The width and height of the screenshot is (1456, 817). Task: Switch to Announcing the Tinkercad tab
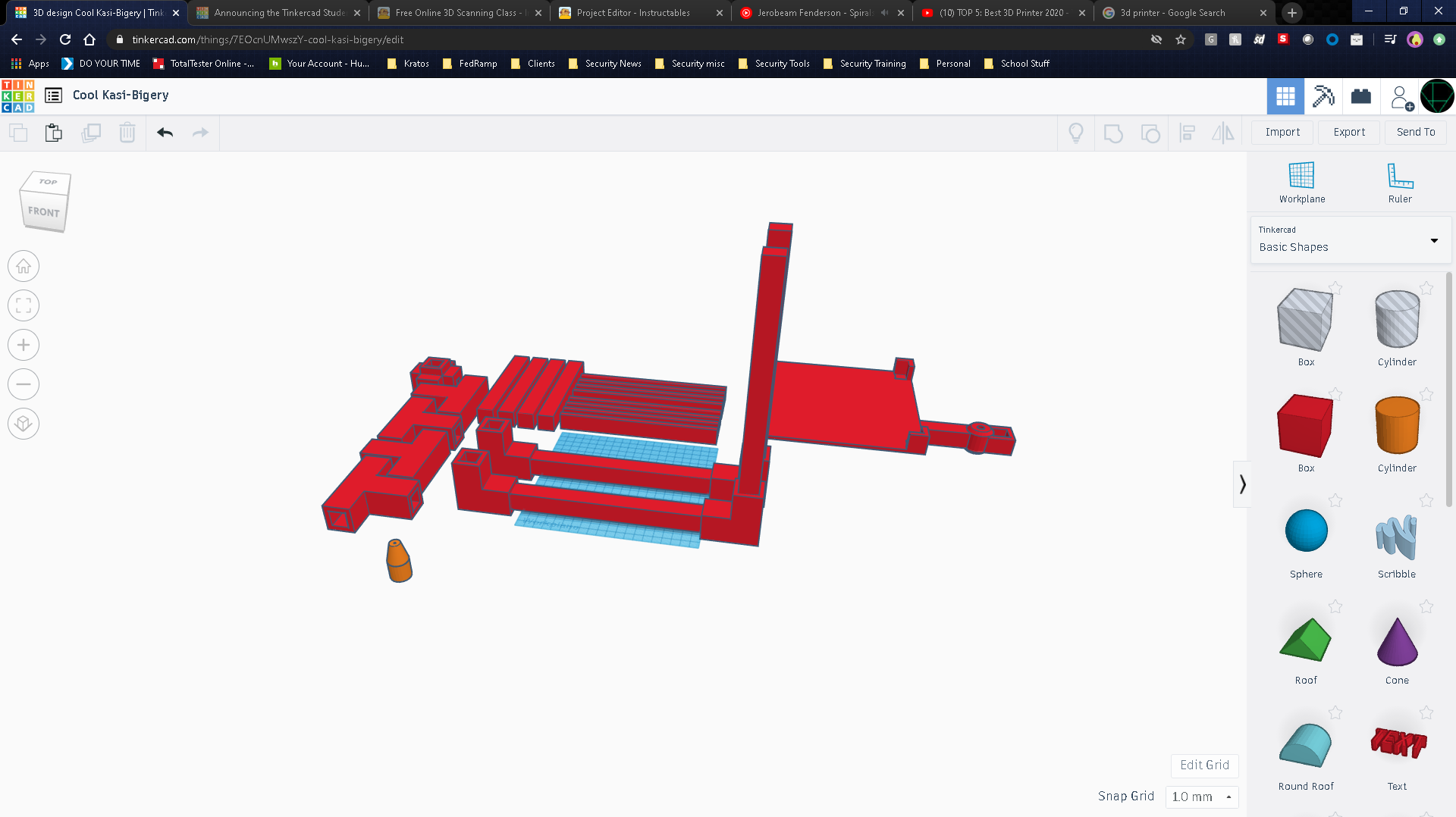(x=278, y=13)
